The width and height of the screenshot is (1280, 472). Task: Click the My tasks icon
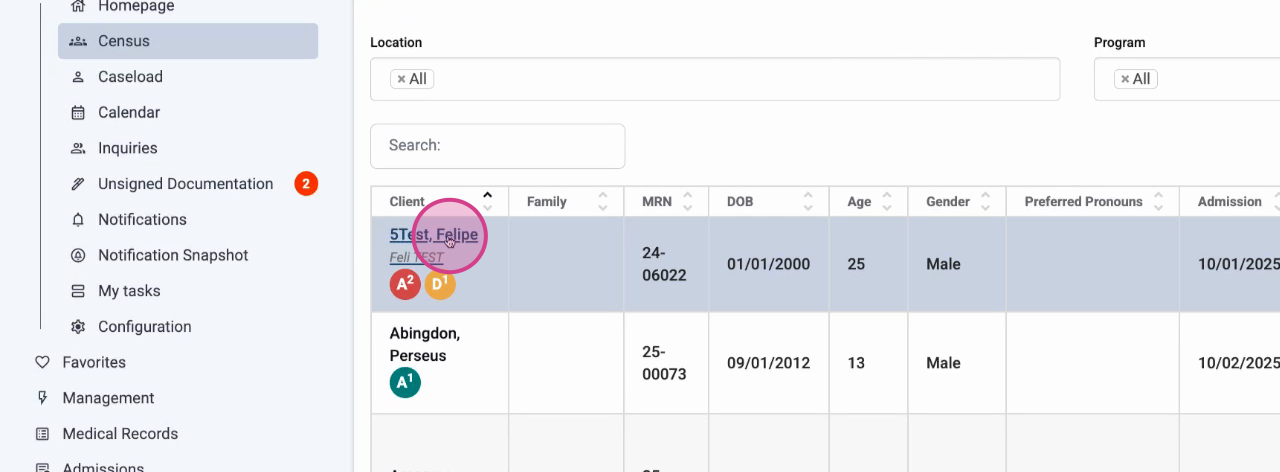(x=78, y=291)
